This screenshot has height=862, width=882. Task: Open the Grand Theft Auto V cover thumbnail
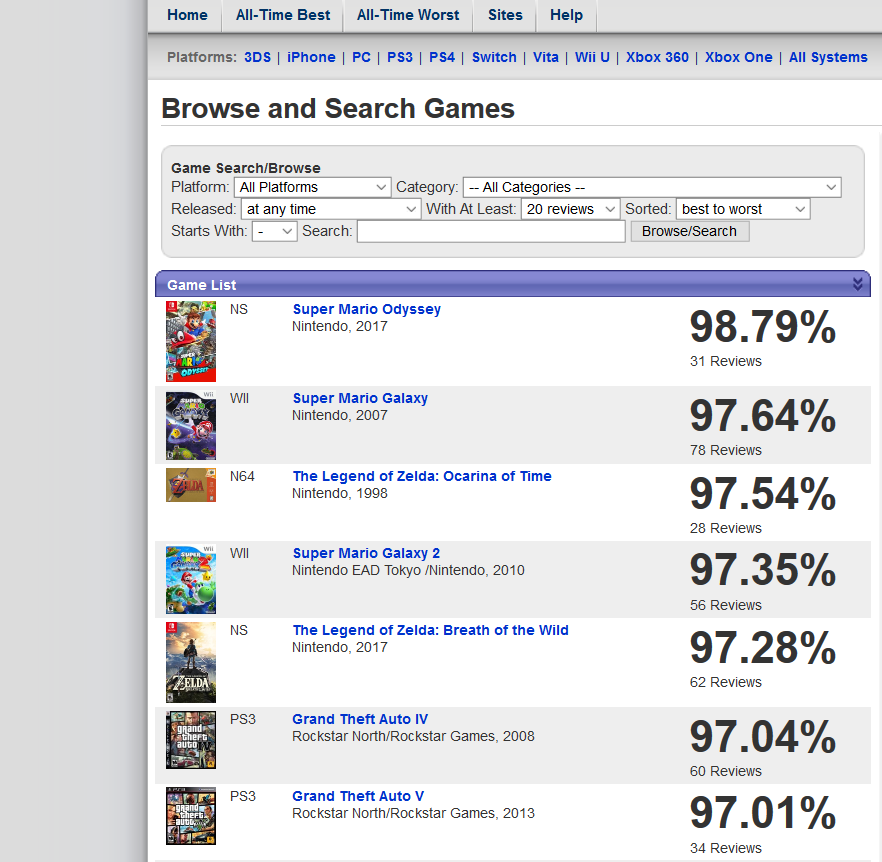point(191,816)
